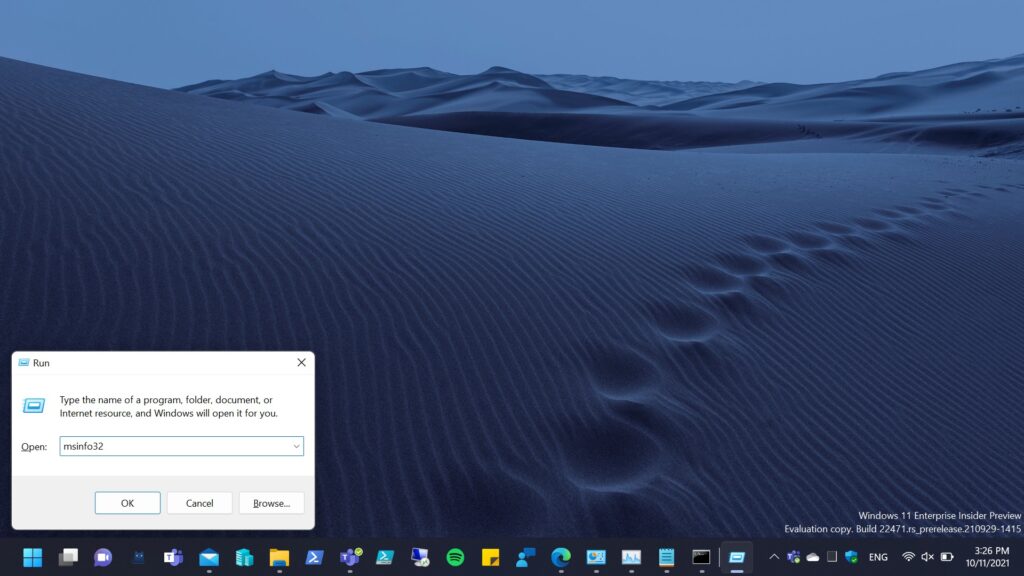Open the Windows Start menu
This screenshot has width=1024, height=576.
click(x=33, y=557)
